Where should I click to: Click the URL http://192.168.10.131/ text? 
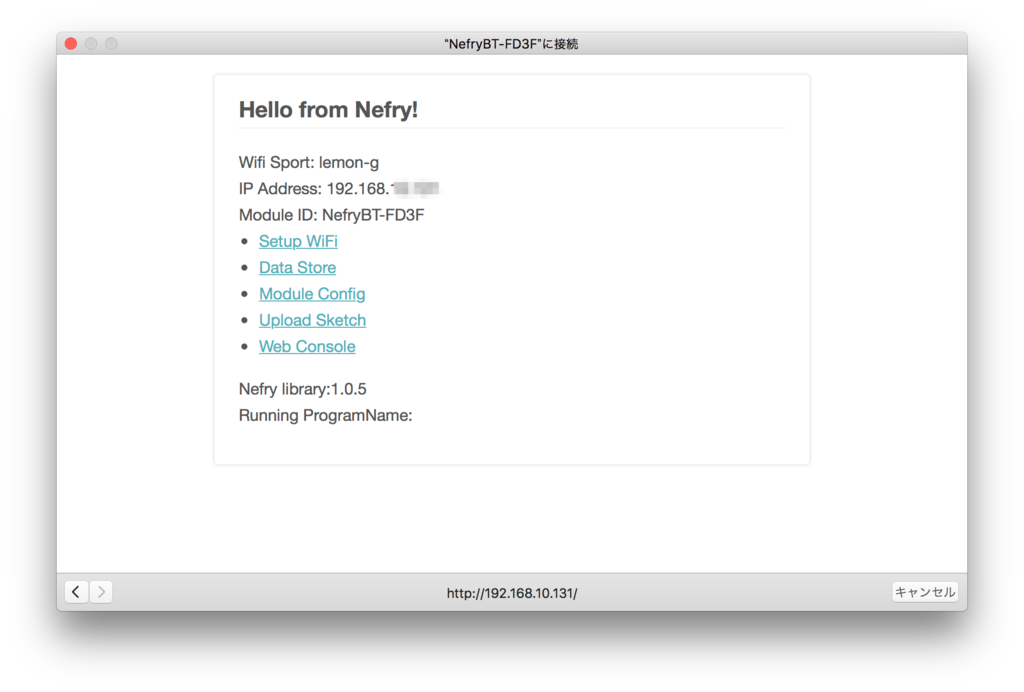point(512,593)
